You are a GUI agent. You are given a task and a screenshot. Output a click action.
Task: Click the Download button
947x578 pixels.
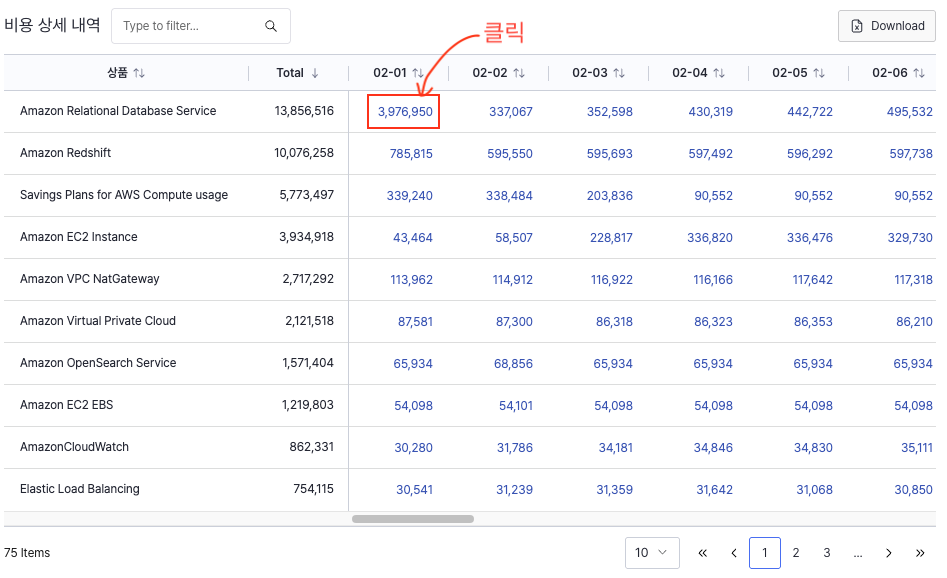(x=887, y=26)
